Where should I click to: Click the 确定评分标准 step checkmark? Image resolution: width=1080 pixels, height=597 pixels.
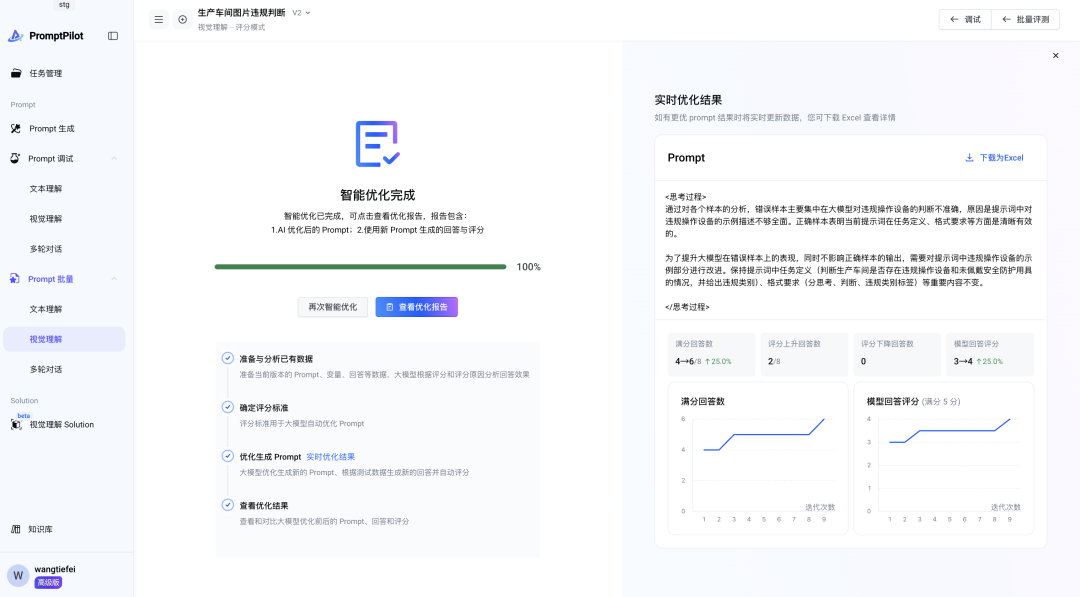[228, 407]
